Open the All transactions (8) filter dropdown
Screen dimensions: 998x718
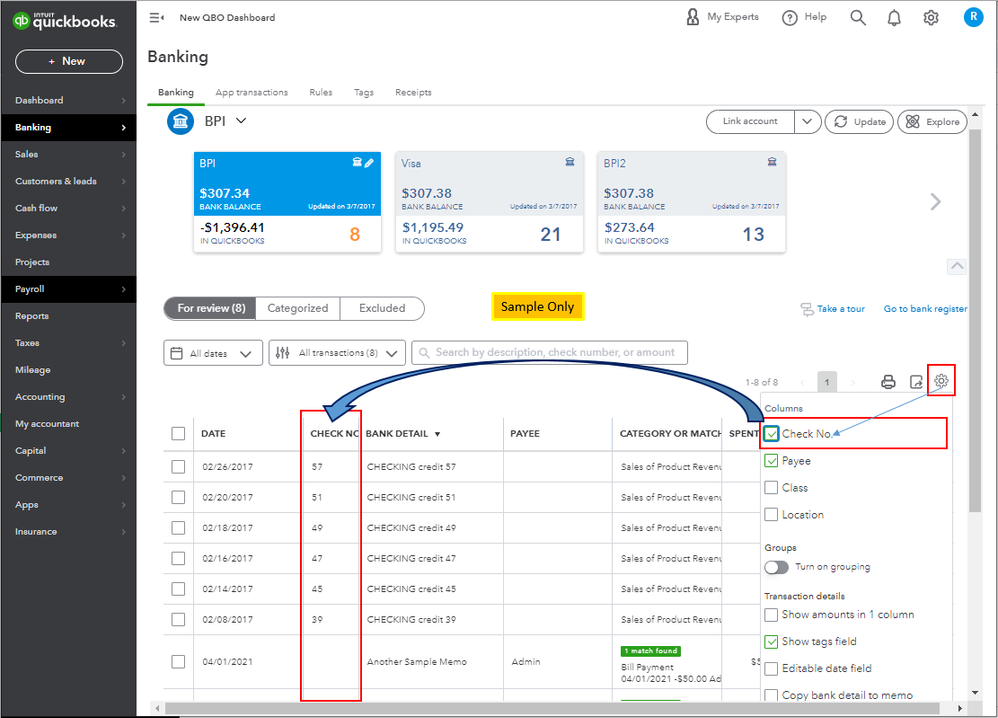[x=337, y=353]
